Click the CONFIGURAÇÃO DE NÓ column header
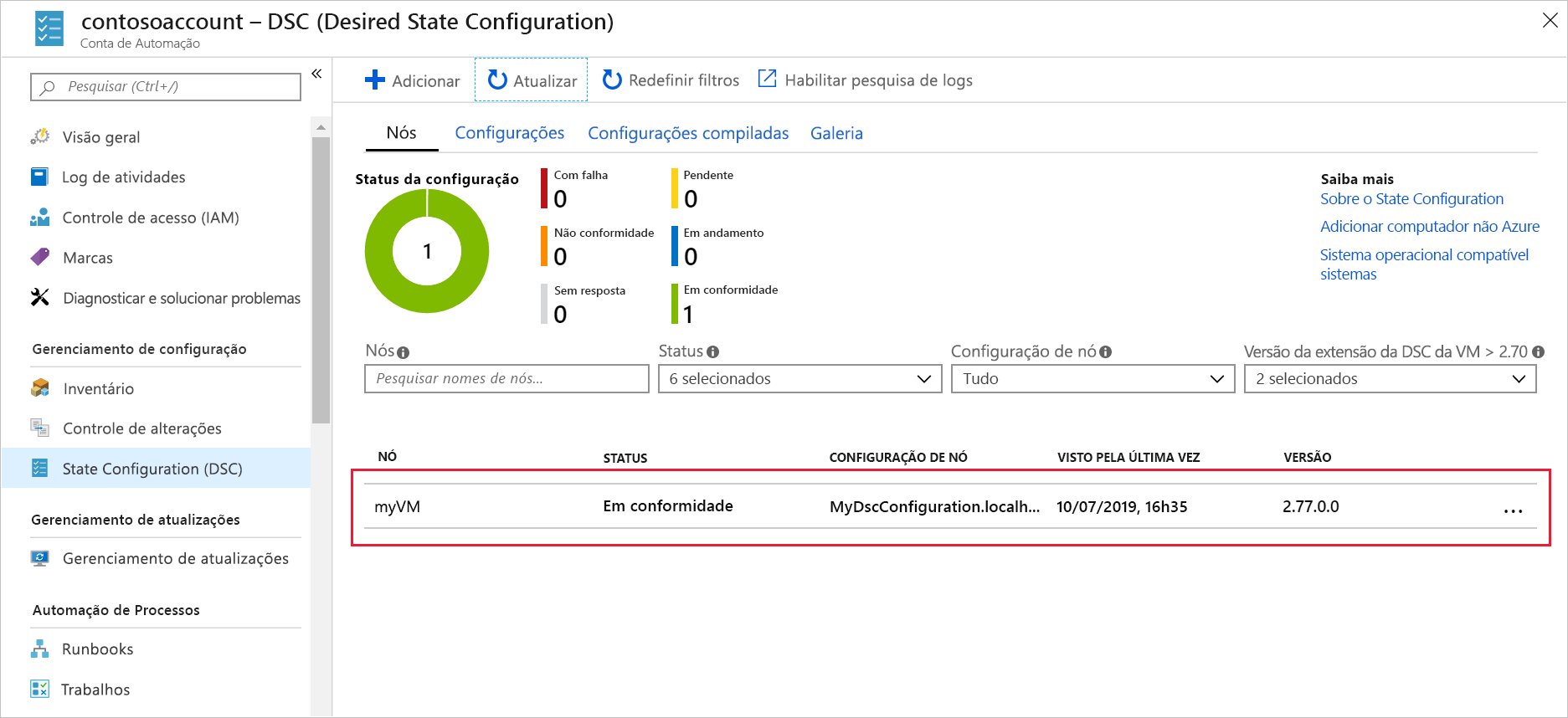 pyautogui.click(x=898, y=457)
